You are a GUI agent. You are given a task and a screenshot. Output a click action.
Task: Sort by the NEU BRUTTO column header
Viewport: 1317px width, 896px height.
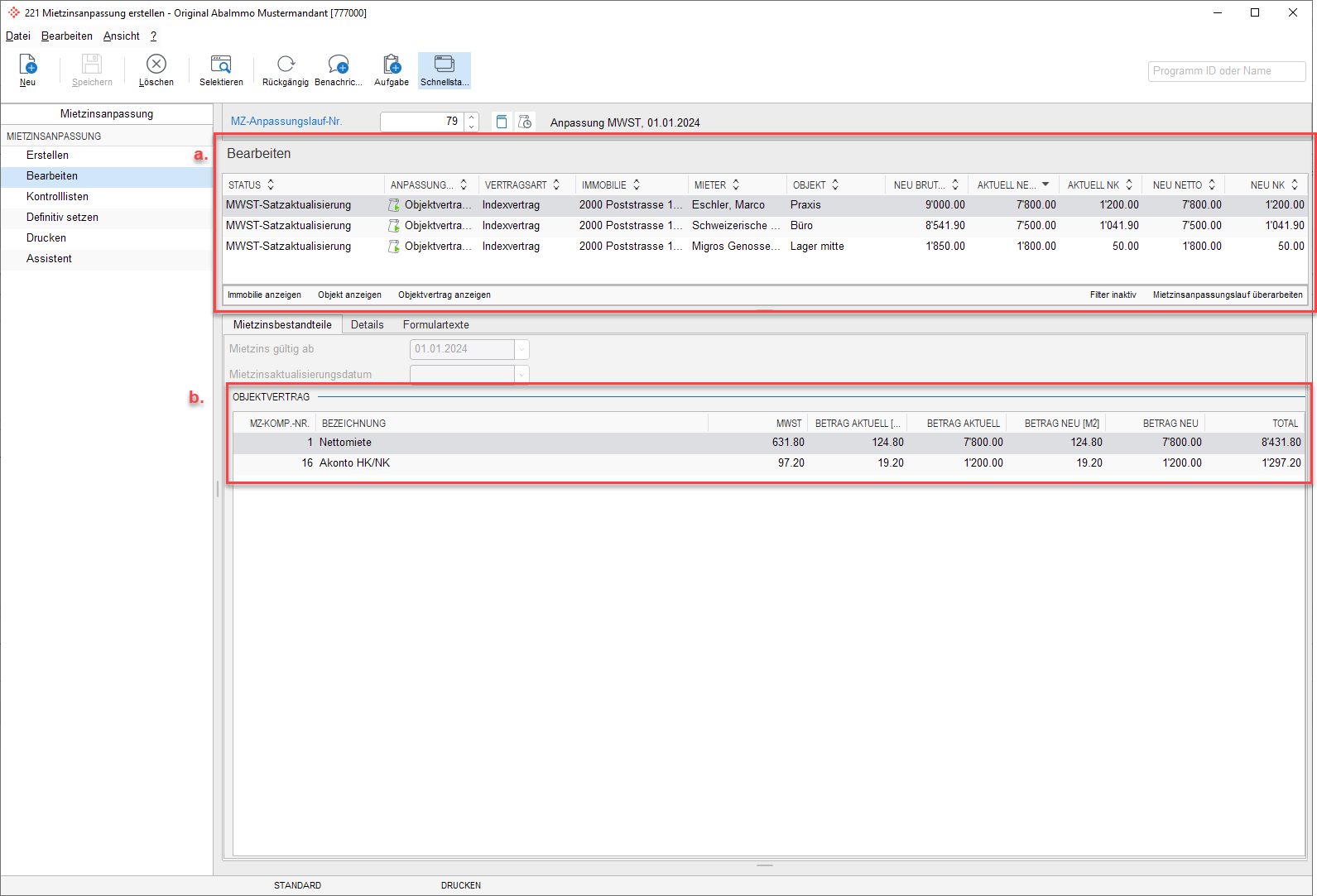[926, 184]
